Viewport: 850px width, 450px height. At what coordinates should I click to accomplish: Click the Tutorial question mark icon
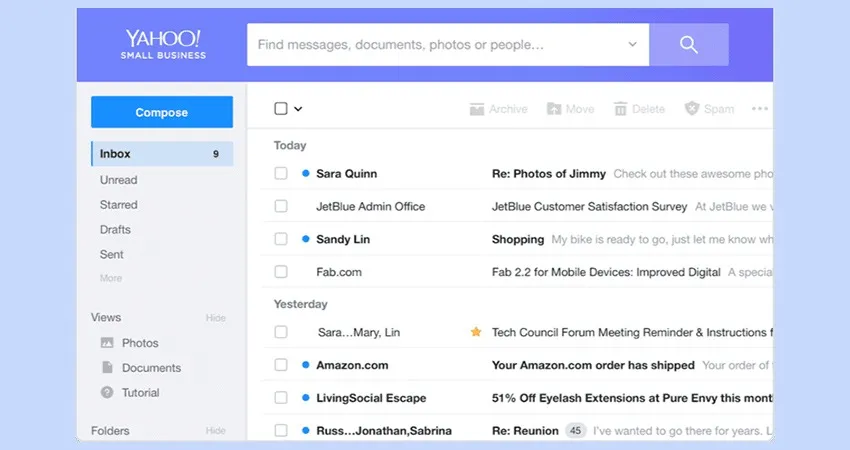pyautogui.click(x=107, y=392)
